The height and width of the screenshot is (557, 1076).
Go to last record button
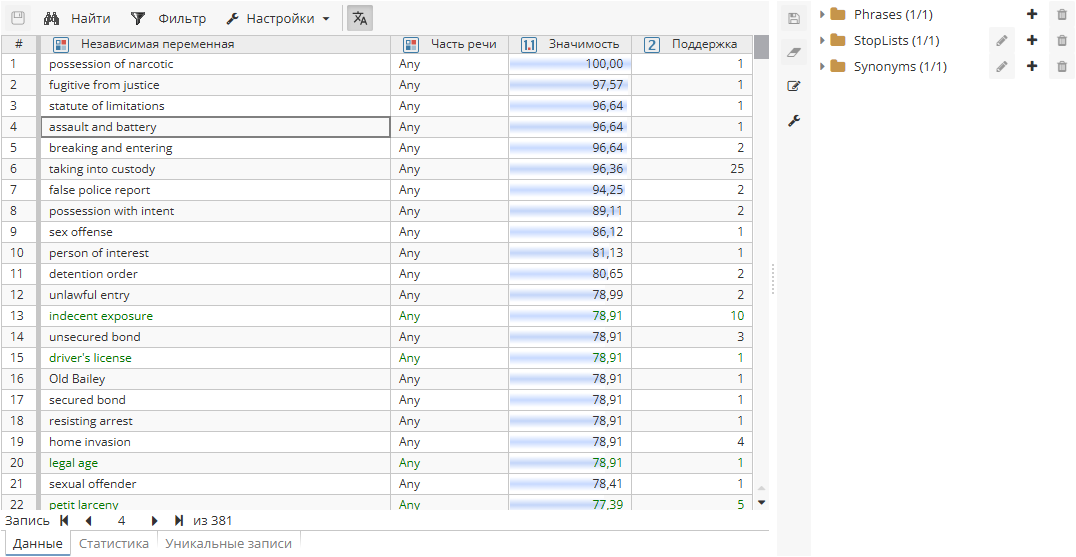coord(179,521)
